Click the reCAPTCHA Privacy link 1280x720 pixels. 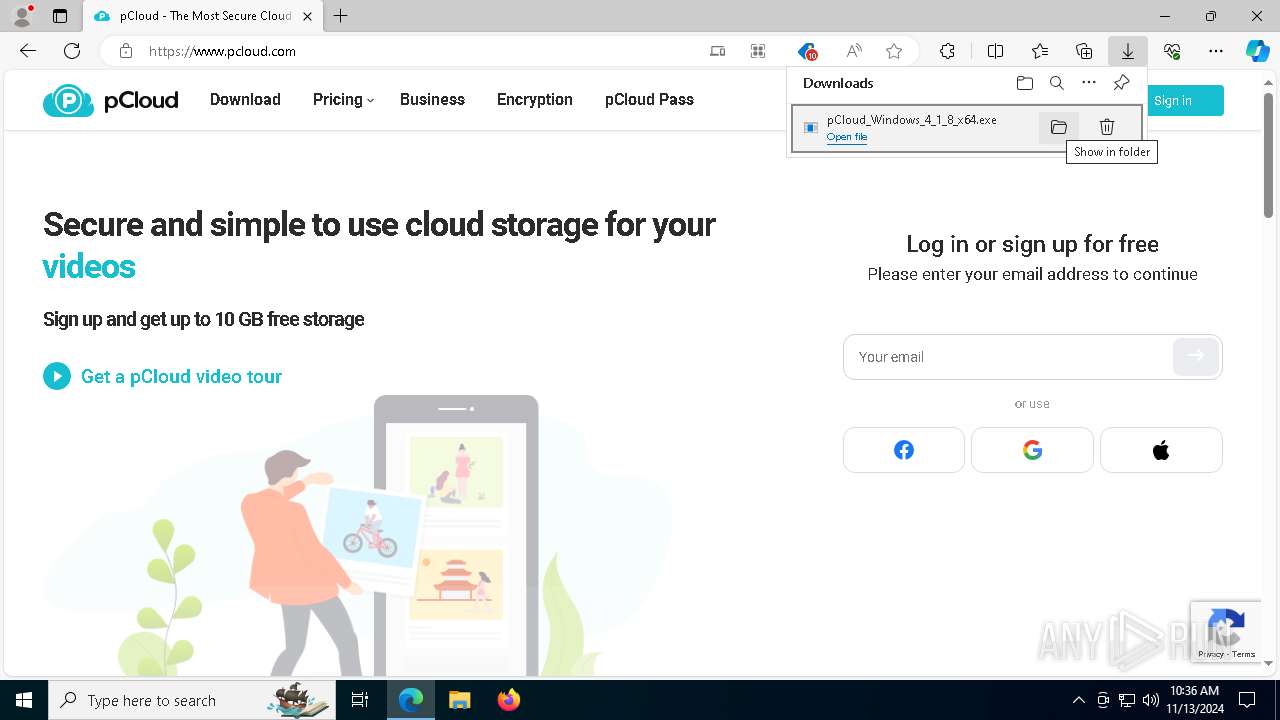1210,654
